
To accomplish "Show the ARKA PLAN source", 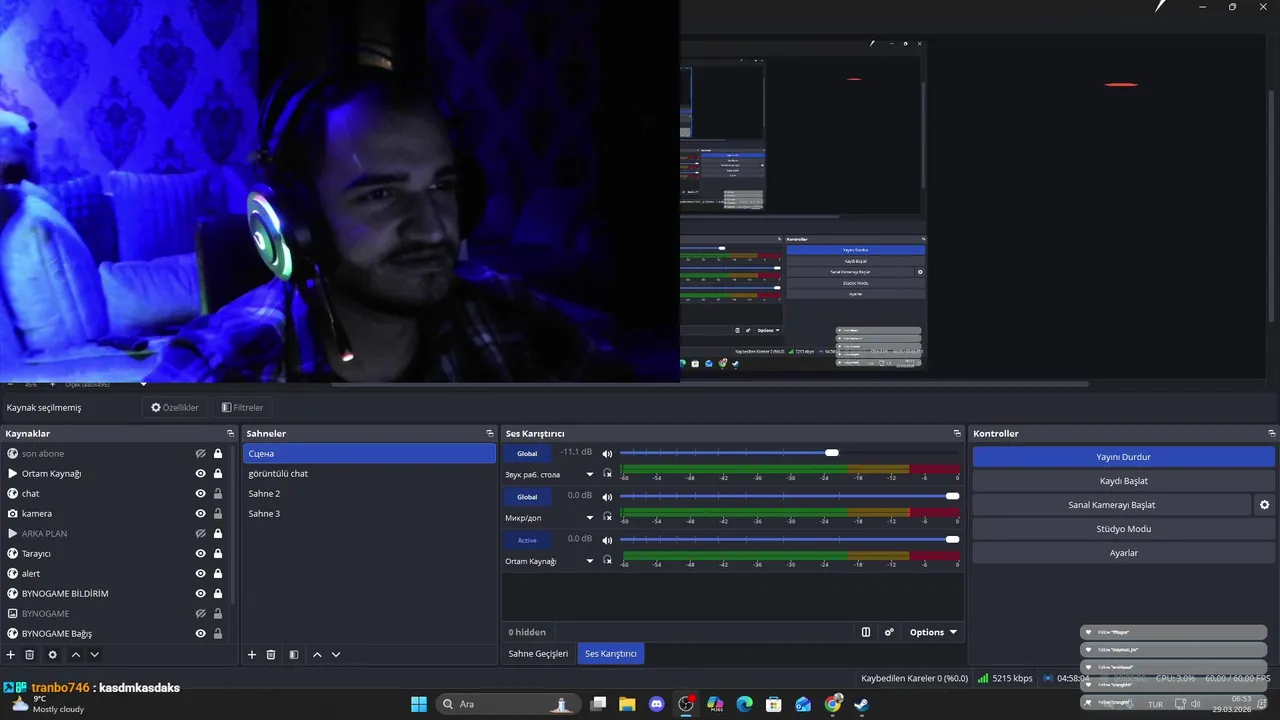I will click(200, 534).
